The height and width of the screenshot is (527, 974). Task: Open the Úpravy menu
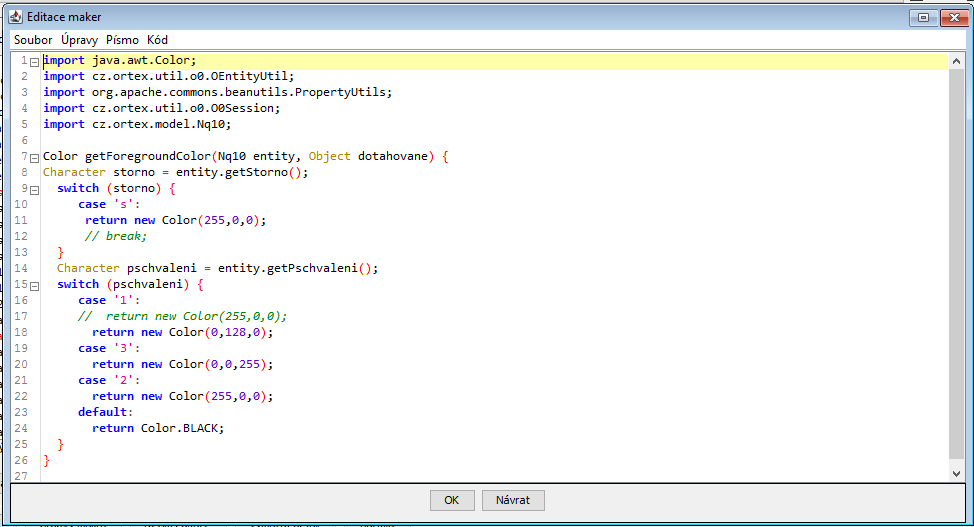click(x=79, y=40)
